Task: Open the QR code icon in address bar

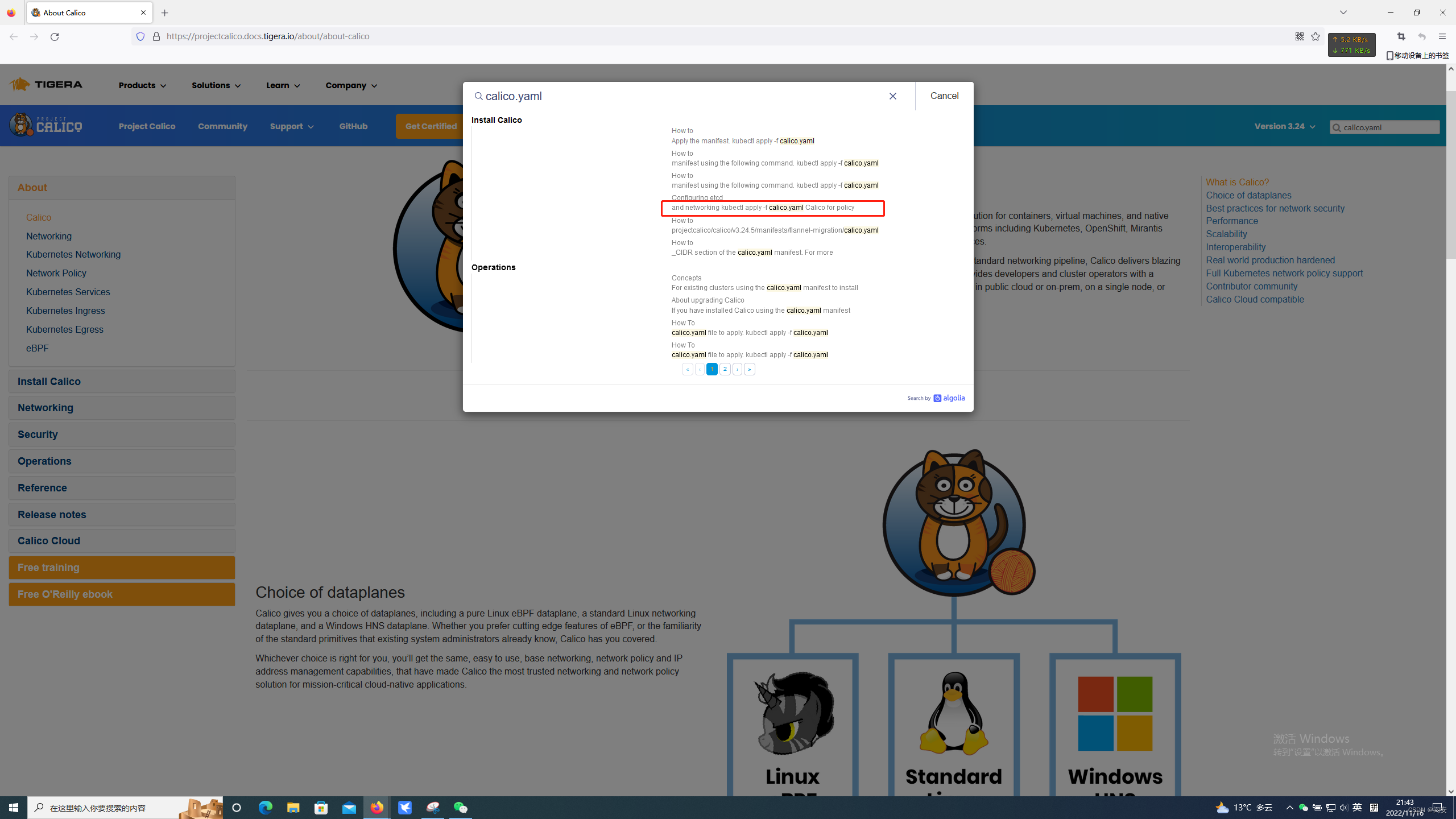Action: [1300, 36]
